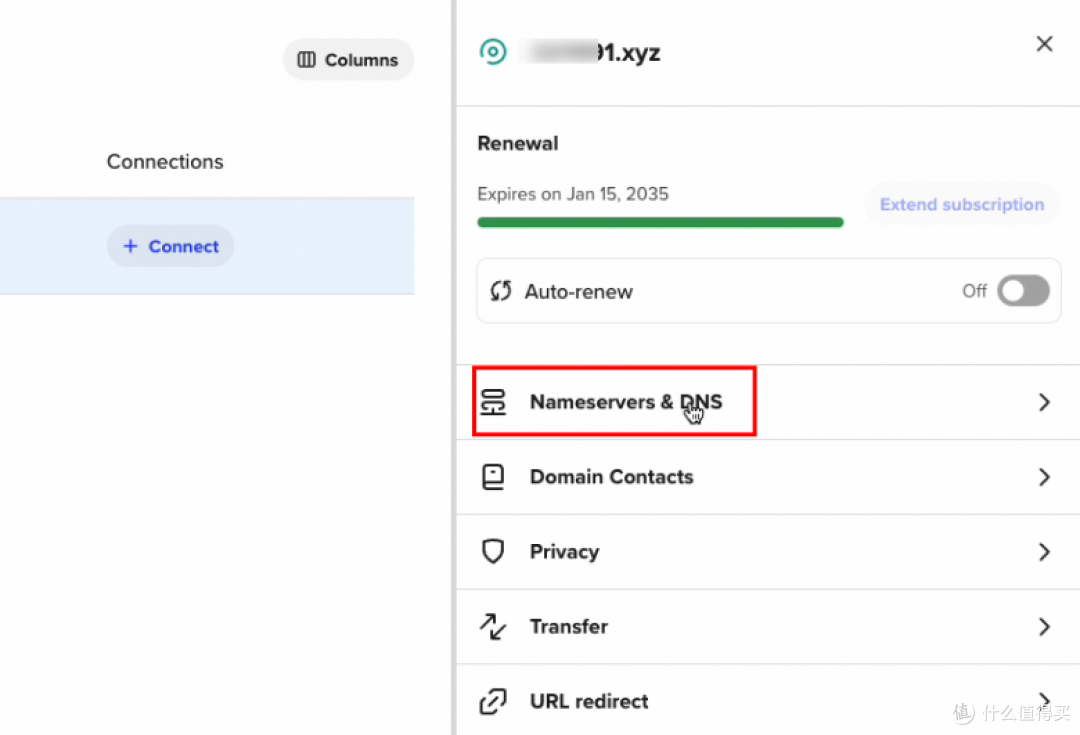Click the green renewal progress bar
Screen dimensions: 1080x735
point(660,222)
